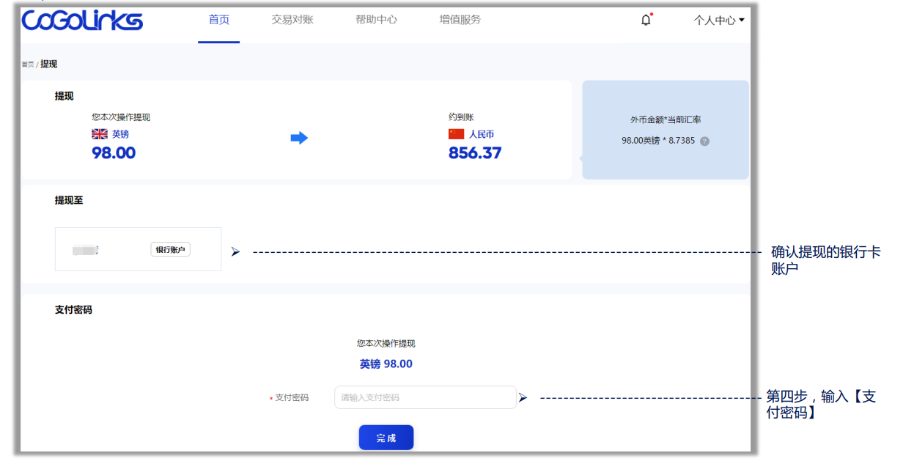Click the 人民币 currency label
The width and height of the screenshot is (903, 461).
(x=481, y=134)
